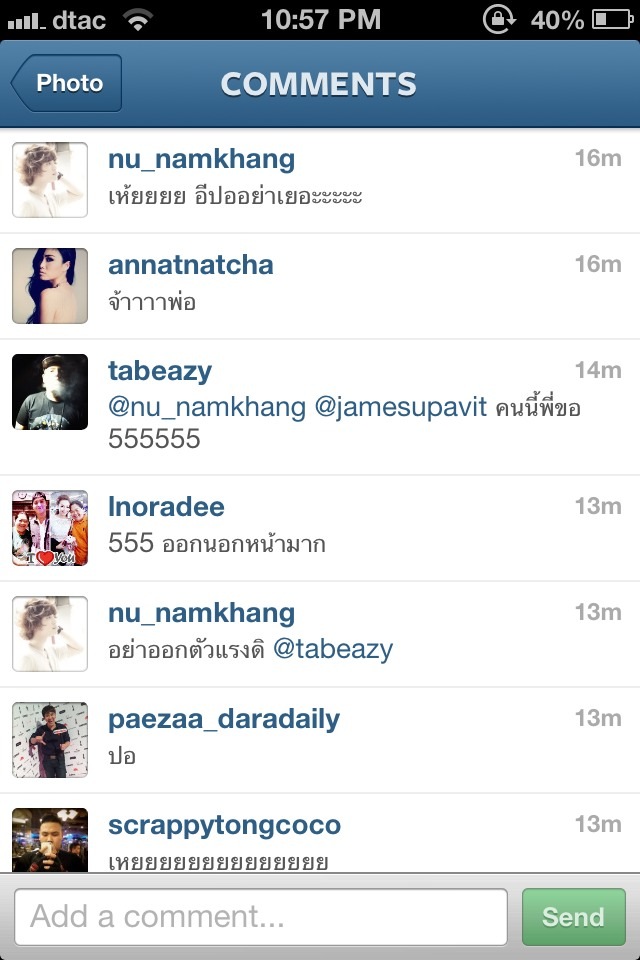
Task: Follow the @jamesupavit mention
Action: [401, 407]
